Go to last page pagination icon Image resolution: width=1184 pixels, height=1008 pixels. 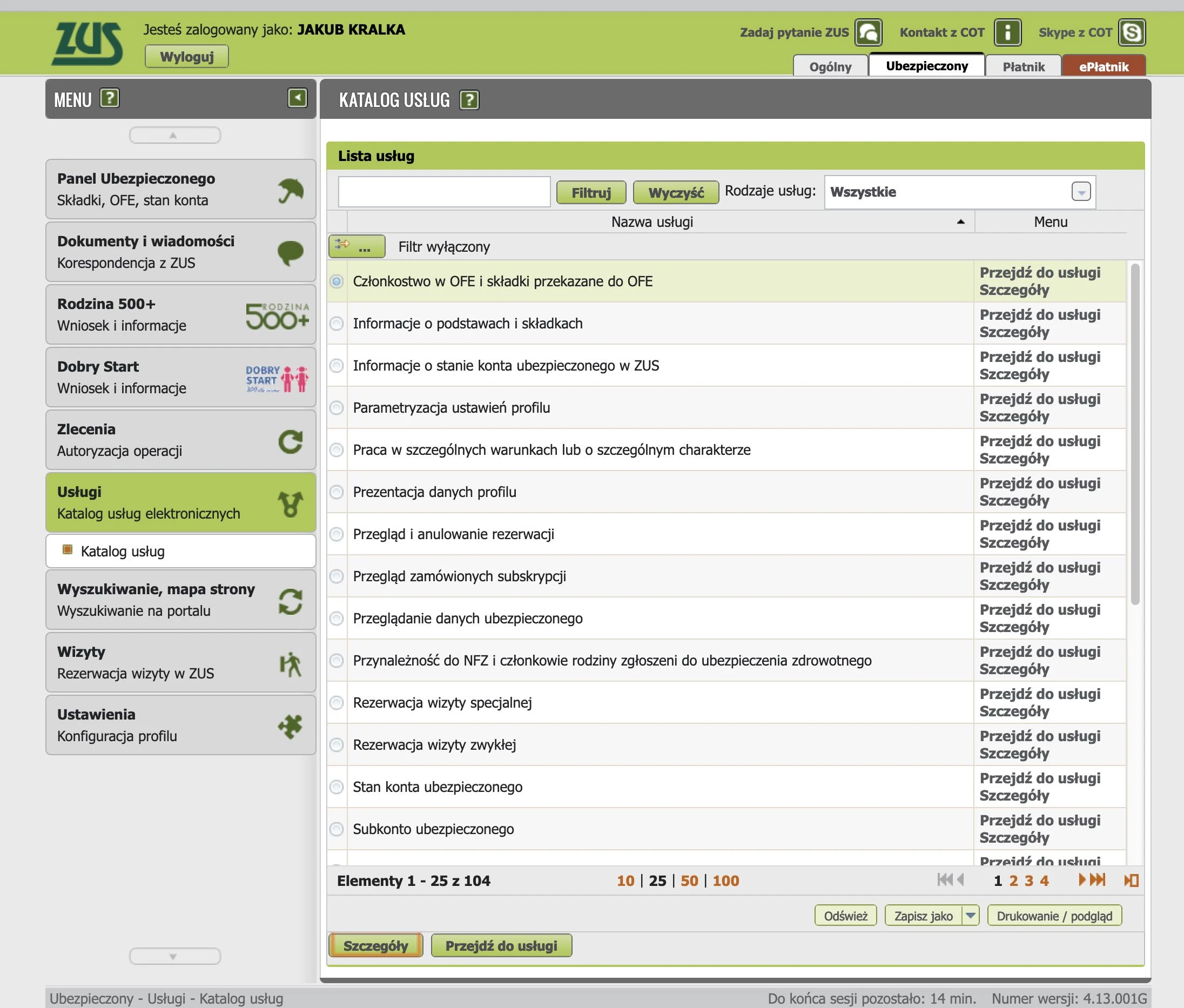(x=1098, y=880)
